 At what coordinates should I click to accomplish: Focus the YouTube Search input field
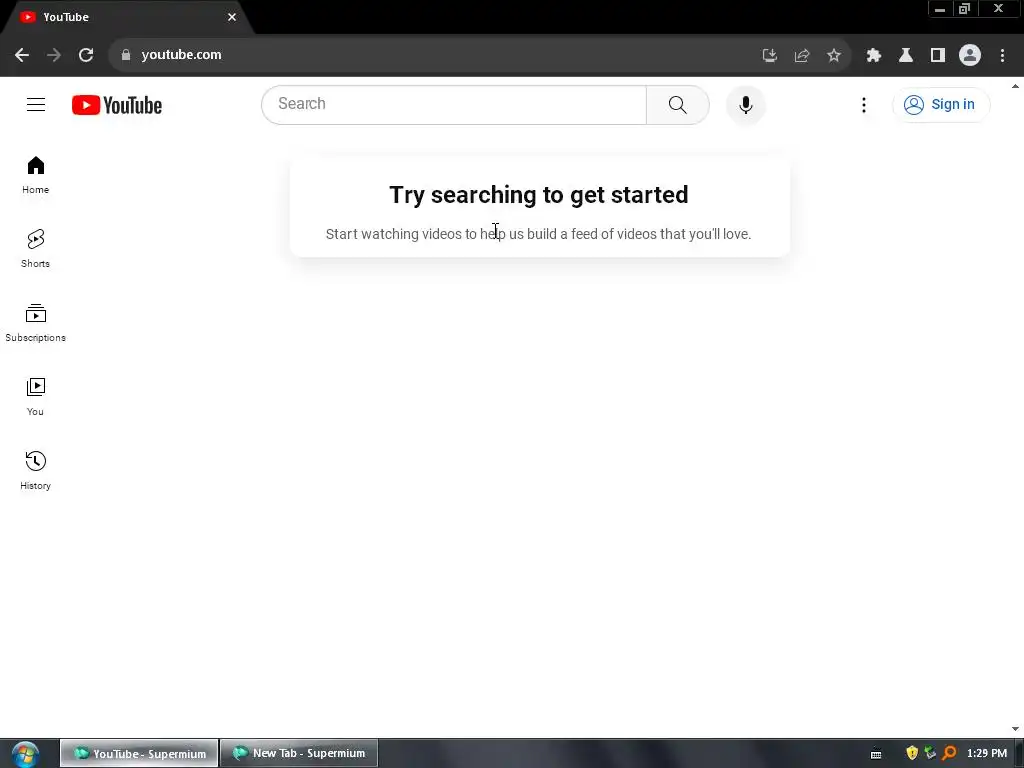(454, 104)
